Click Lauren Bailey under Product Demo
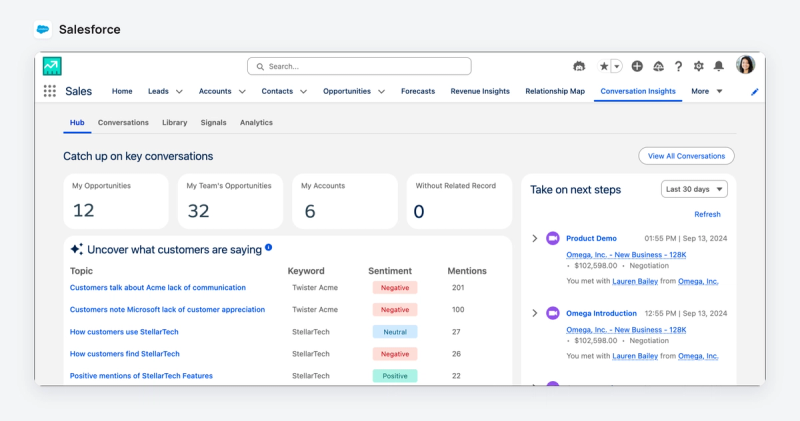This screenshot has width=800, height=421. tap(635, 281)
